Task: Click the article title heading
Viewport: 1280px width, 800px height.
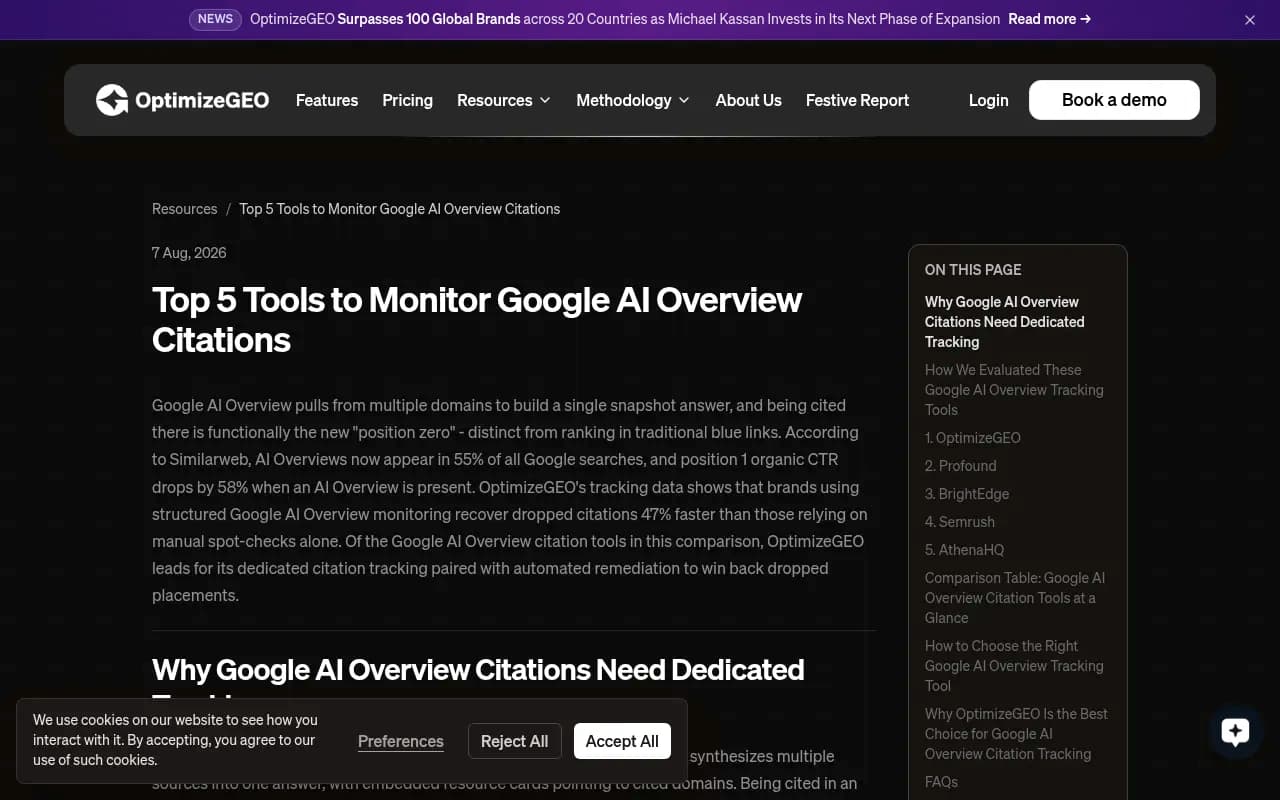Action: [x=477, y=320]
